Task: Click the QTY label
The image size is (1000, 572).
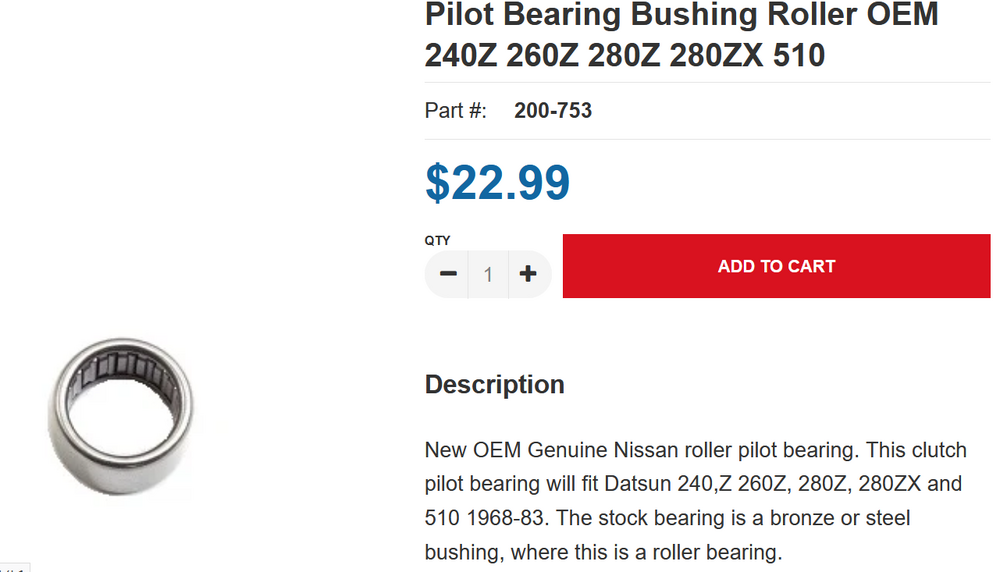Action: (x=438, y=240)
